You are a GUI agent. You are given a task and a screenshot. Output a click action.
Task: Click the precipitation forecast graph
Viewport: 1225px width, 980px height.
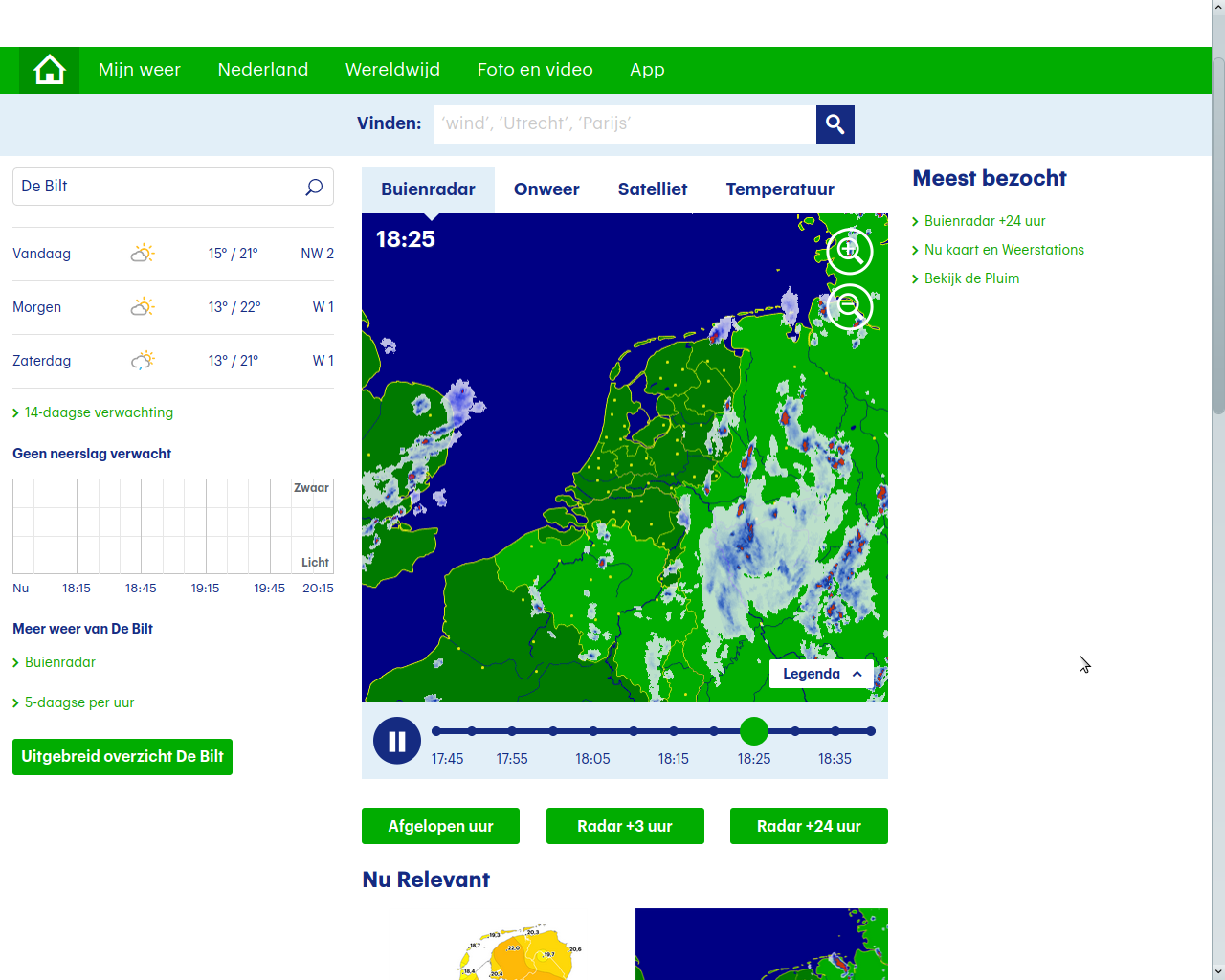[x=173, y=526]
